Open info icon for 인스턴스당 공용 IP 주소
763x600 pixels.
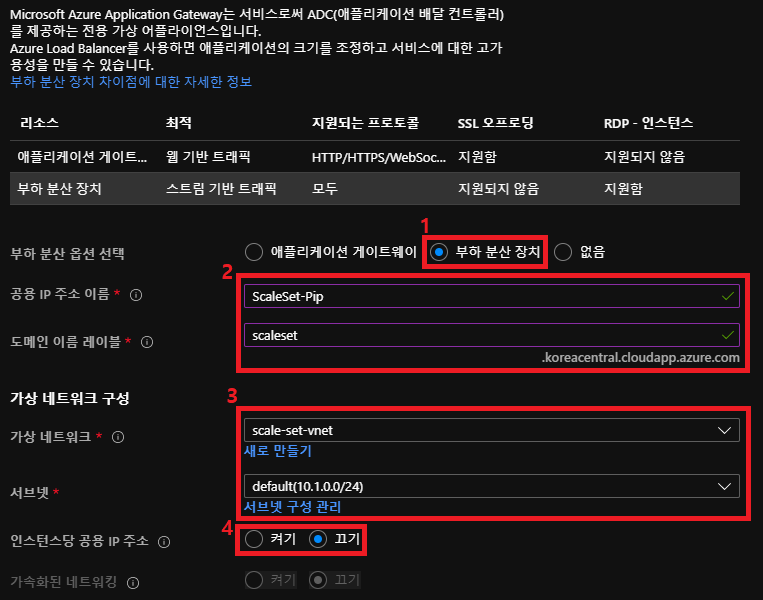(x=164, y=542)
